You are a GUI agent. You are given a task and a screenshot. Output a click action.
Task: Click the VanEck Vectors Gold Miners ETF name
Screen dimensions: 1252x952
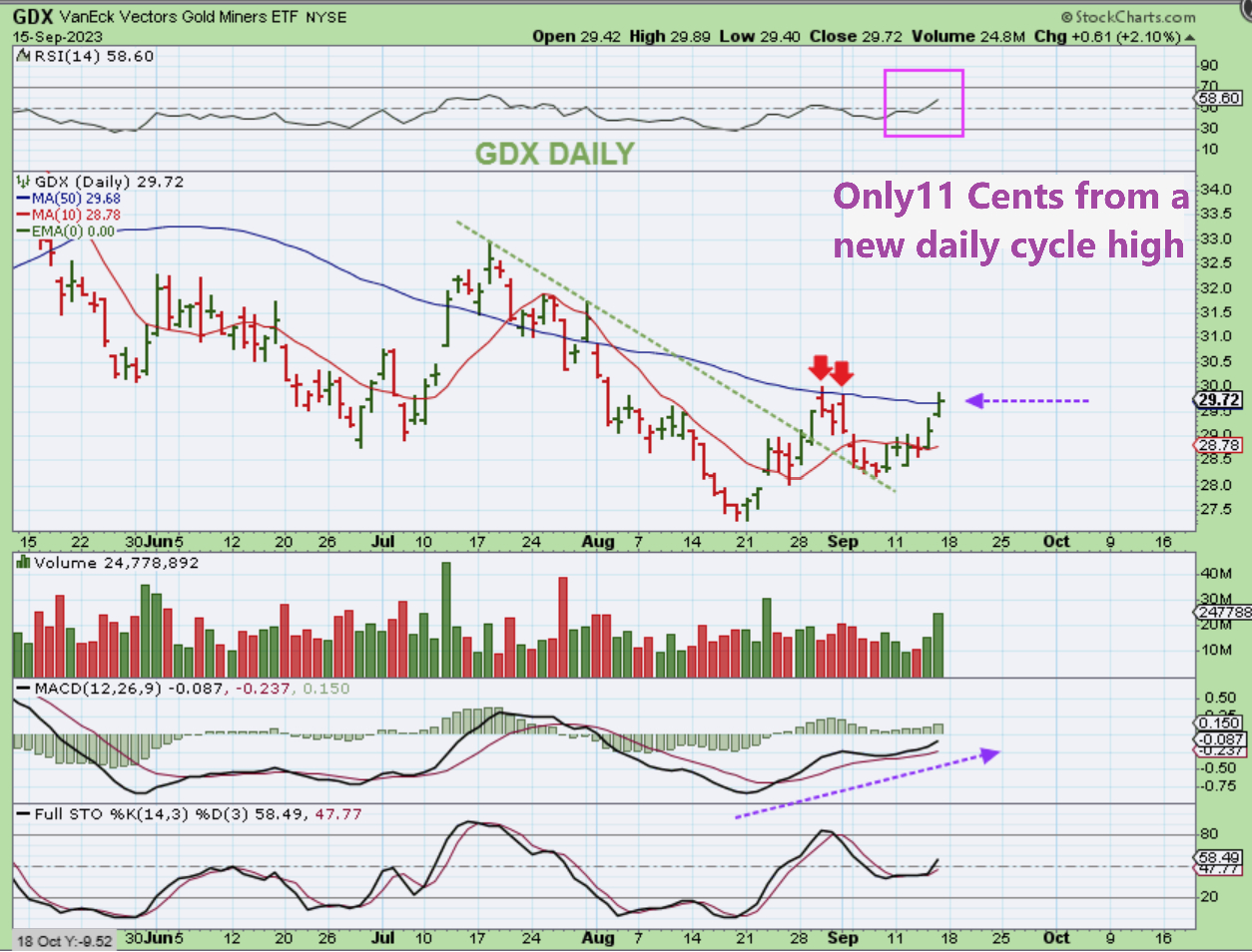pos(180,17)
